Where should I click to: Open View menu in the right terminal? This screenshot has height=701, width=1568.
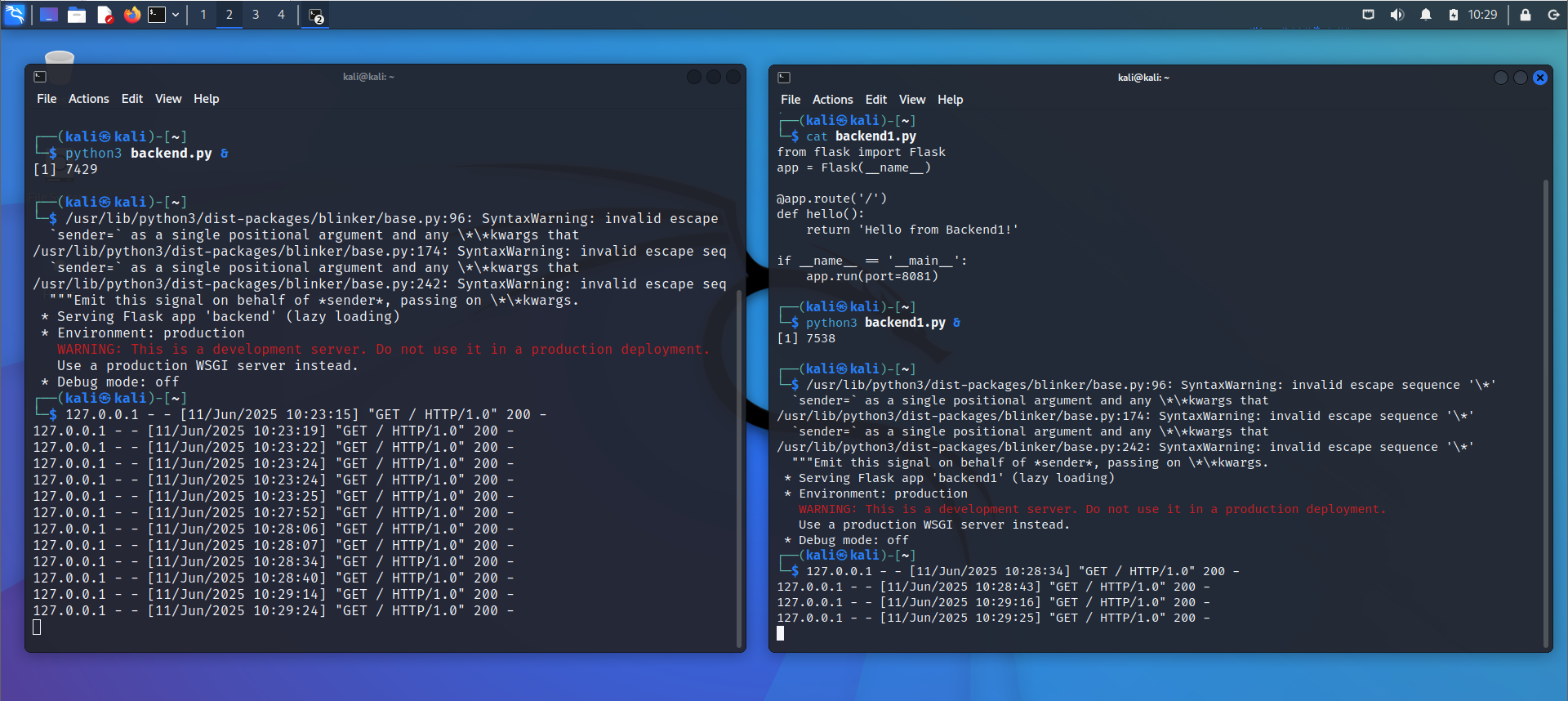tap(912, 100)
